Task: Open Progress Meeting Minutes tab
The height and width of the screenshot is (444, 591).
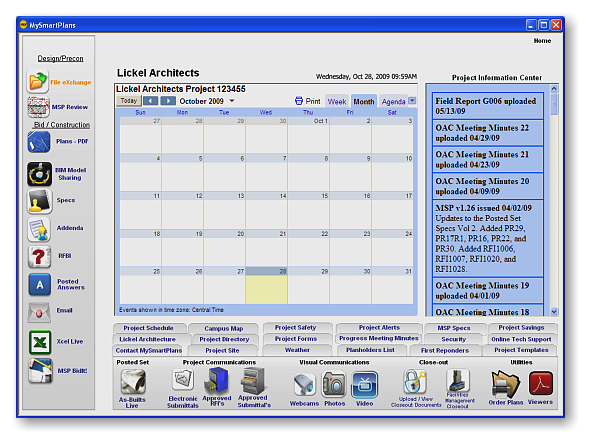Action: click(x=379, y=338)
